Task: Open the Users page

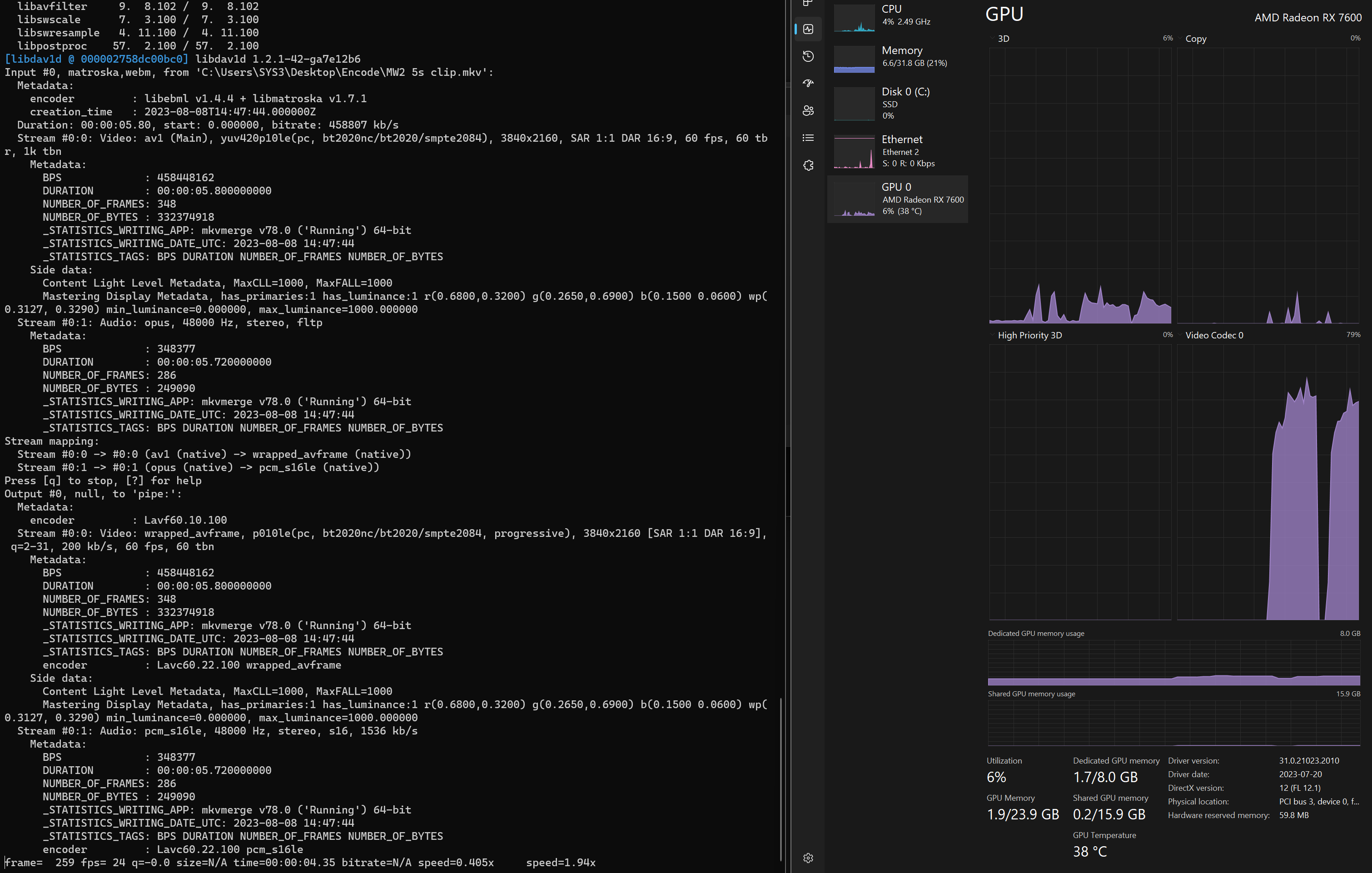Action: click(808, 110)
